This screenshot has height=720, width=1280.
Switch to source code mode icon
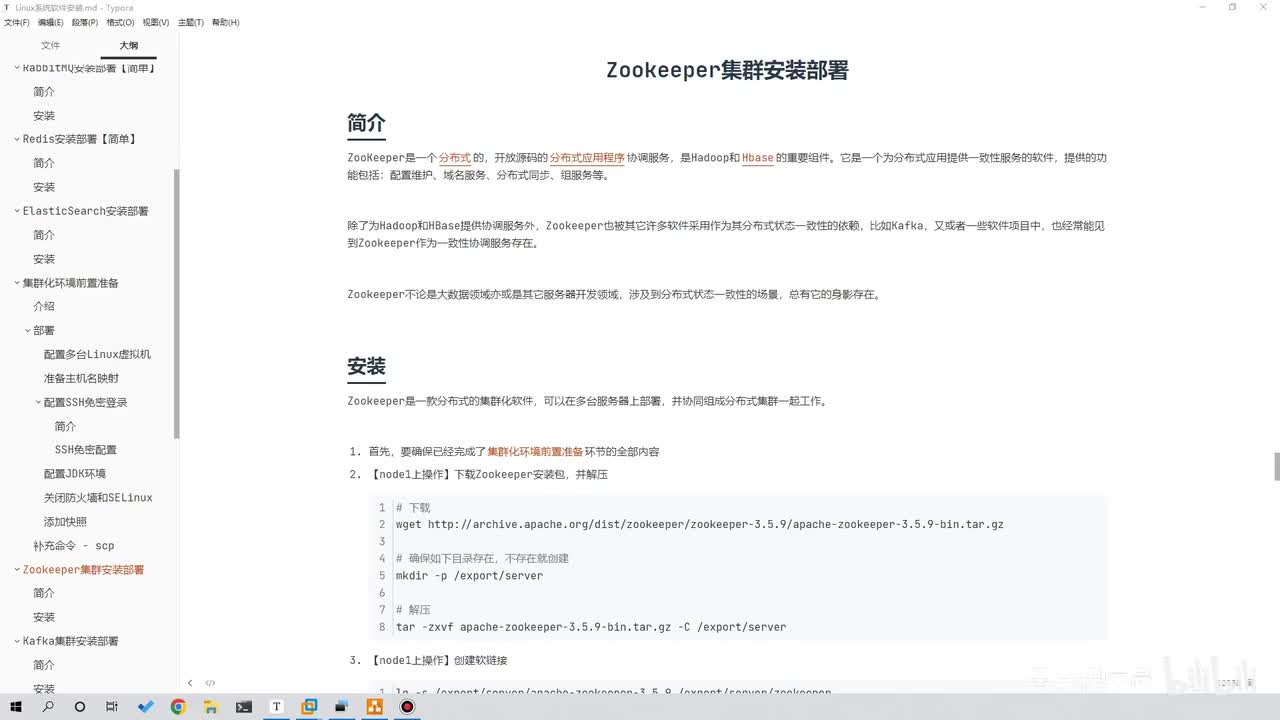tap(210, 683)
